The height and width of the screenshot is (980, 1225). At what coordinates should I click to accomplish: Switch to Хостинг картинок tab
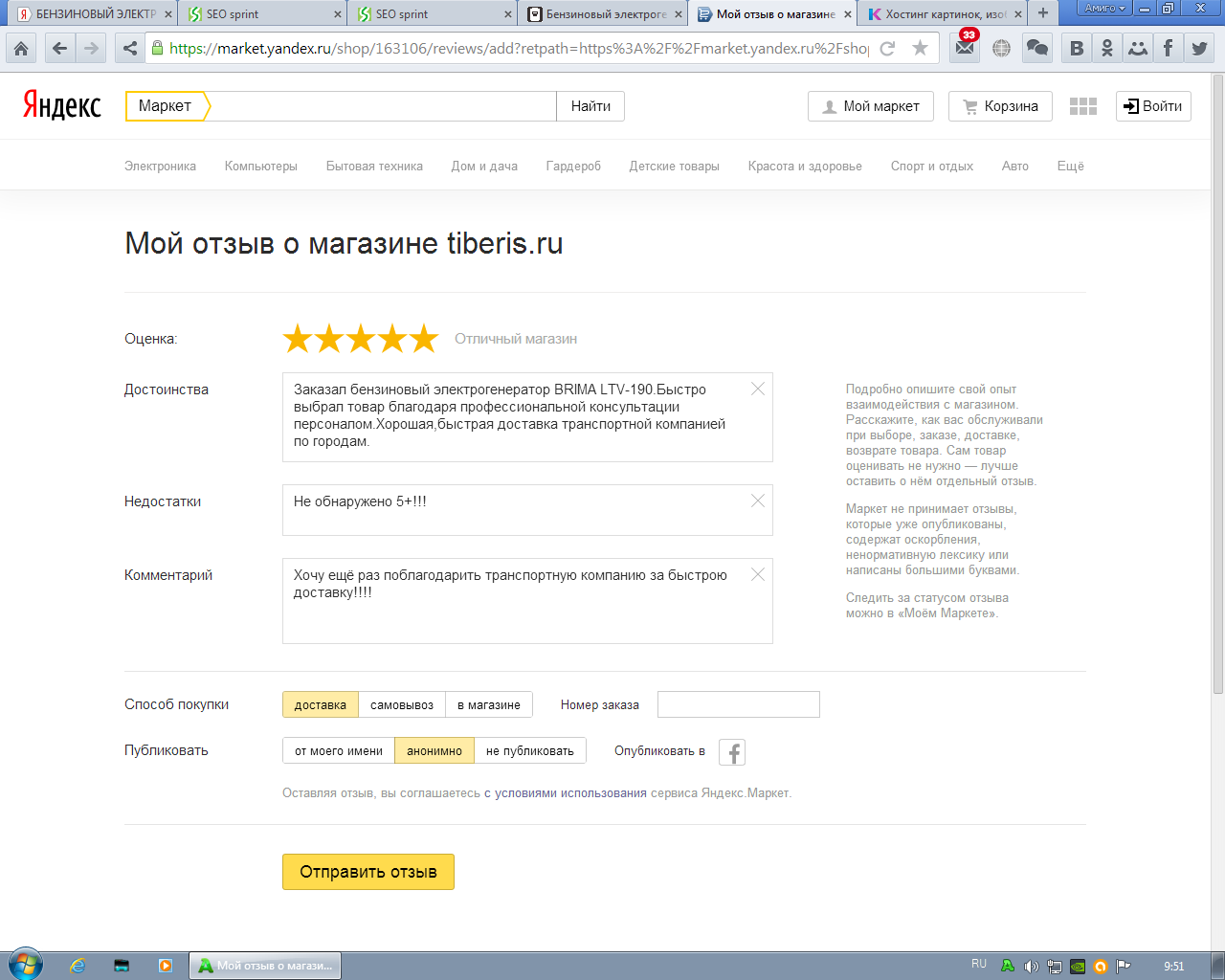coord(944,13)
